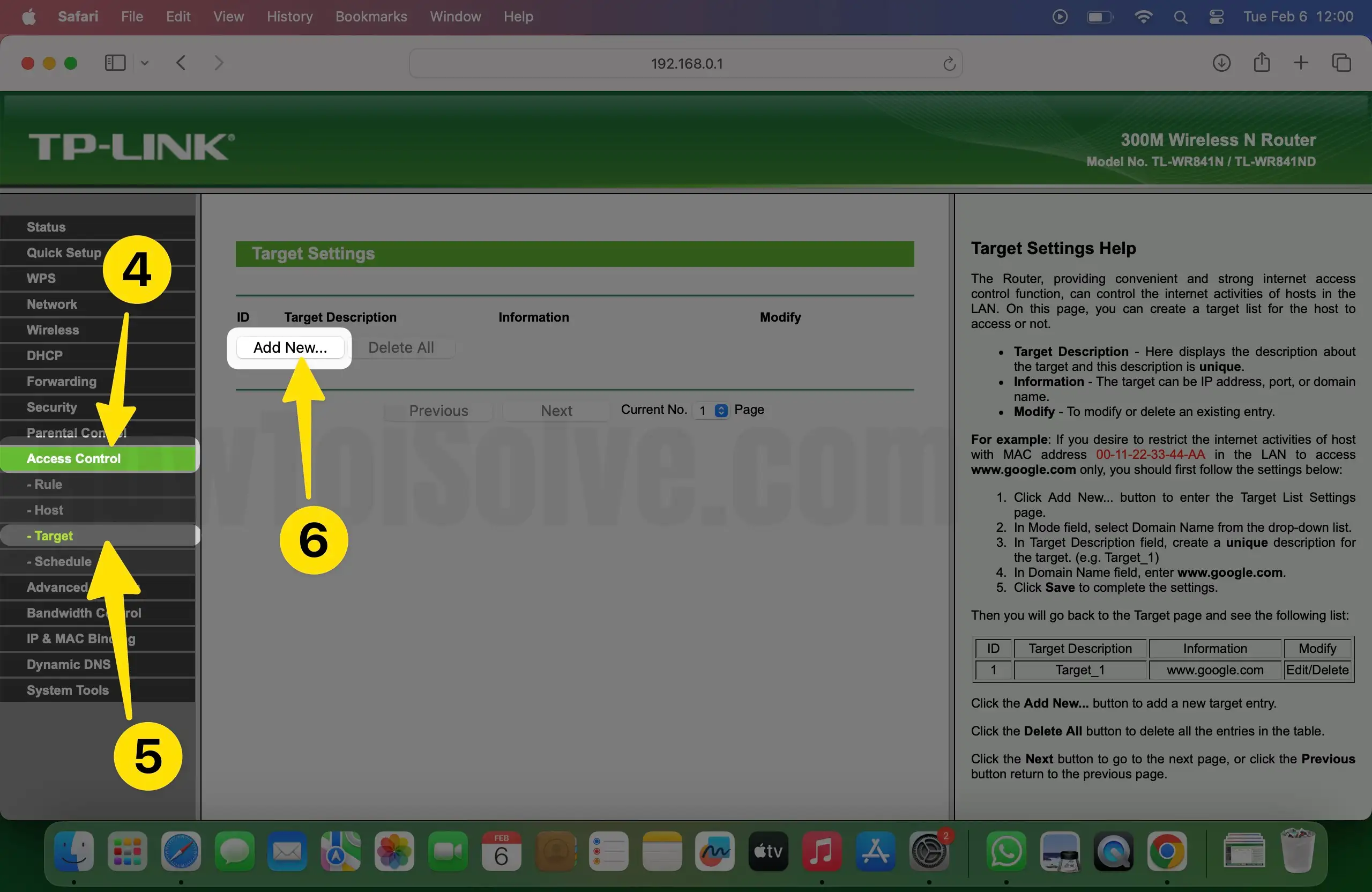This screenshot has width=1372, height=892.
Task: Open the Bookmarks menu
Action: click(371, 17)
